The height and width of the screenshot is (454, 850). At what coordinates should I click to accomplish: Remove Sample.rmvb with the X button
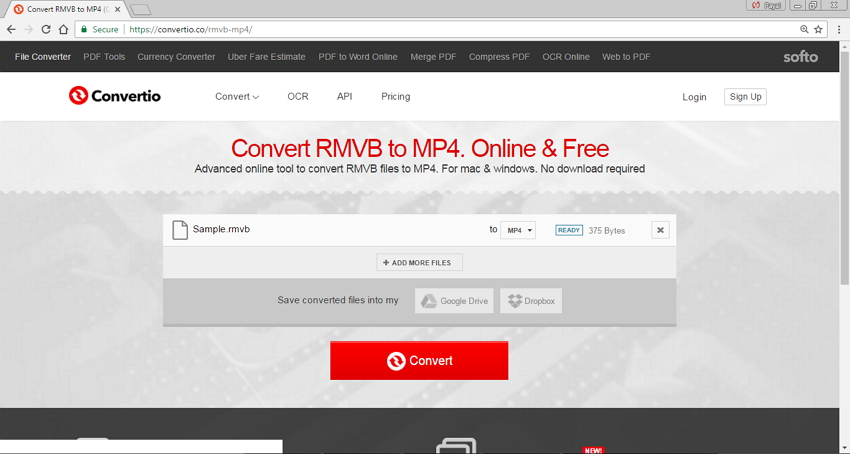tap(660, 230)
